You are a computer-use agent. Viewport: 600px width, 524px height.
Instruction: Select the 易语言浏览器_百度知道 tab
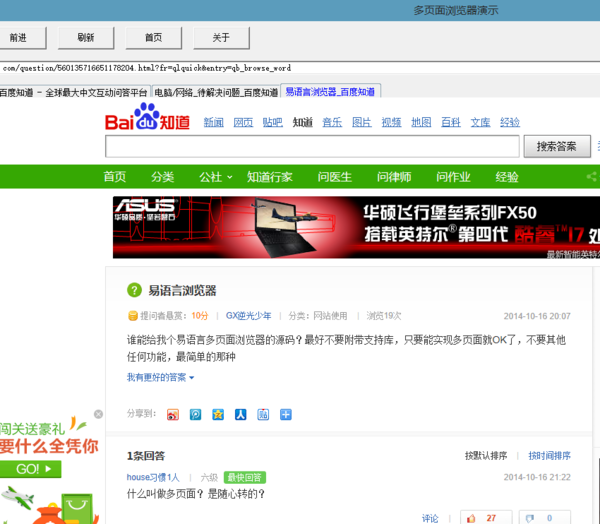click(330, 91)
